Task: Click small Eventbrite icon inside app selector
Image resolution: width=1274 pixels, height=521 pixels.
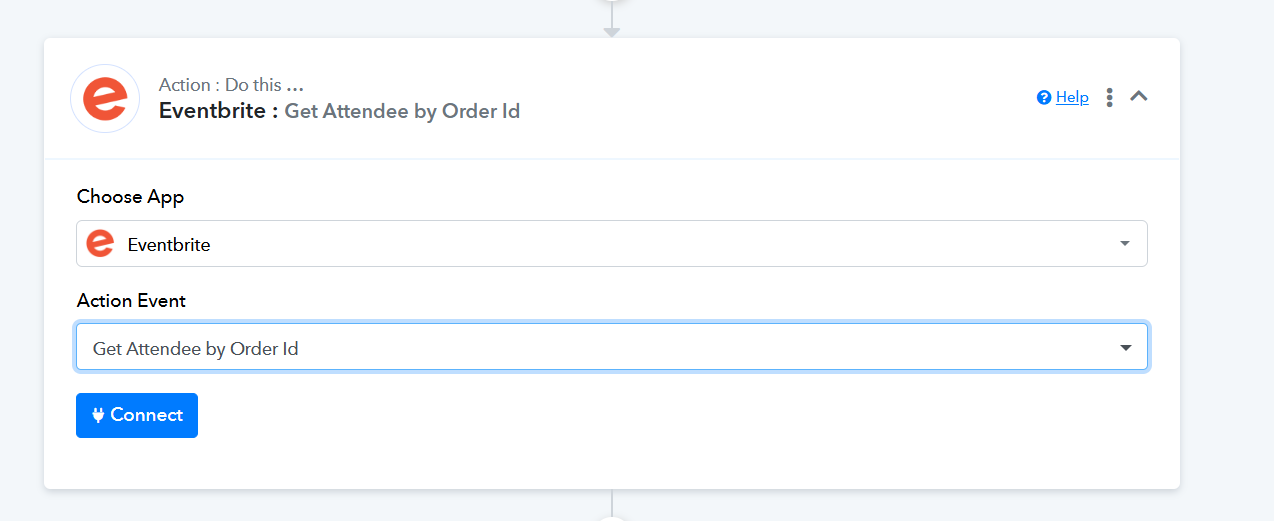Action: 100,243
